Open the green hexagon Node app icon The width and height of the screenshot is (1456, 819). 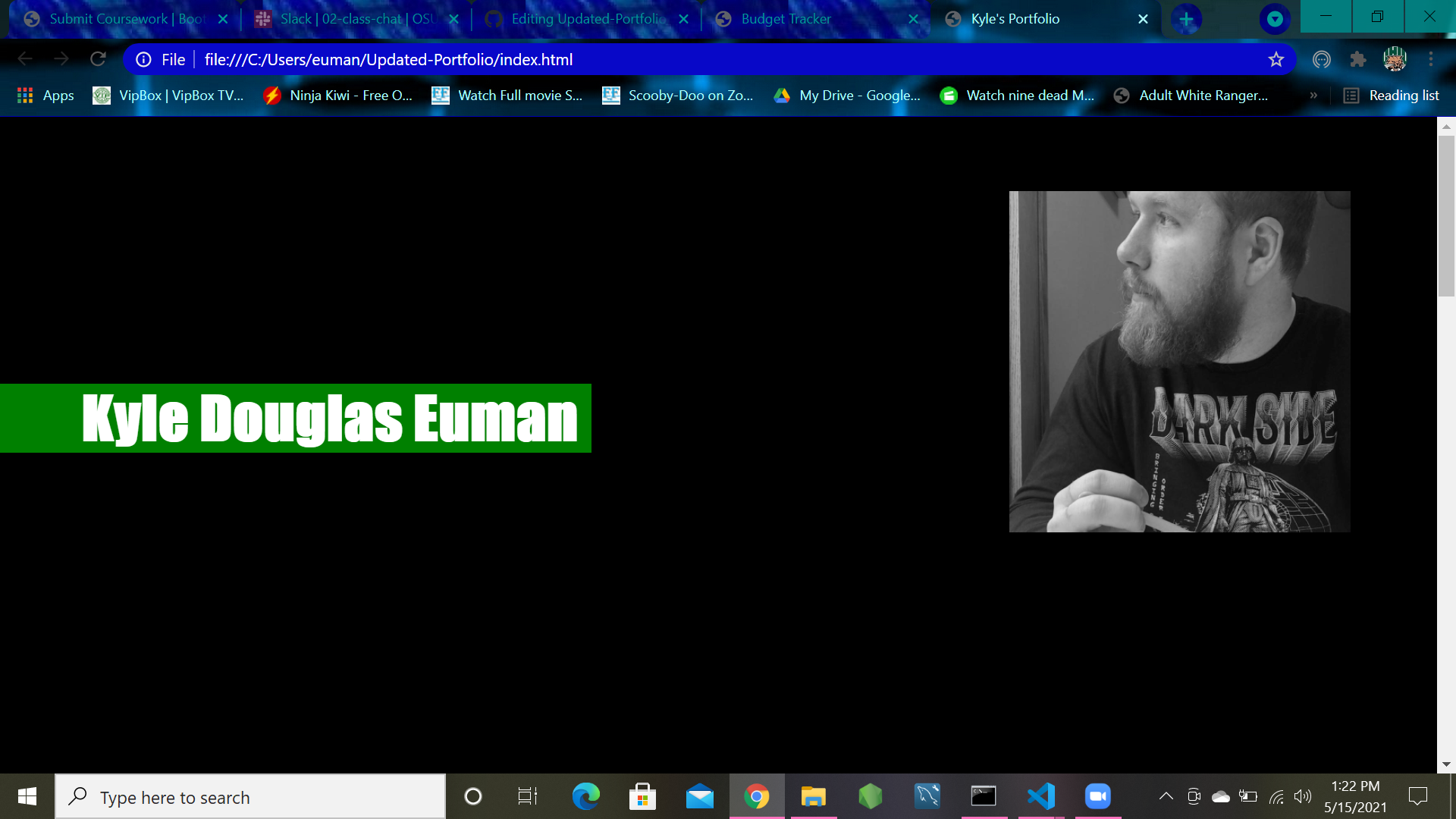coord(870,796)
